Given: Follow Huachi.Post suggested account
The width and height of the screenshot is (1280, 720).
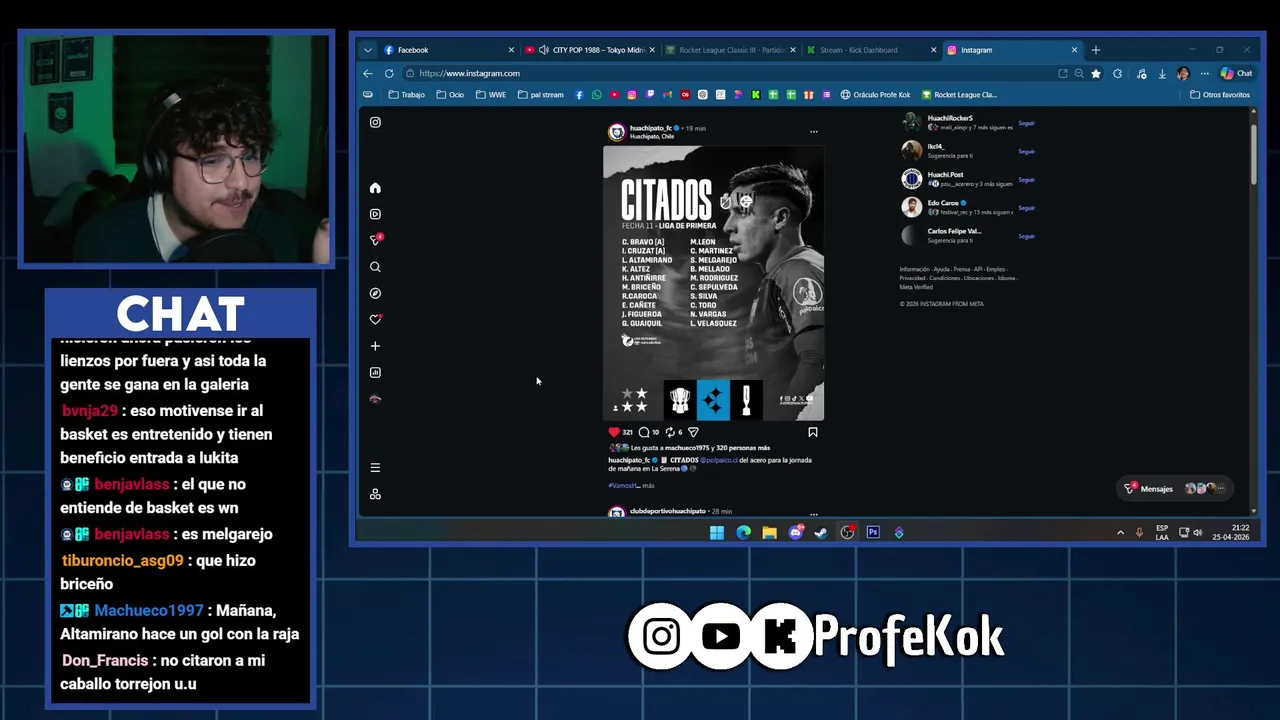Looking at the screenshot, I should point(1026,179).
